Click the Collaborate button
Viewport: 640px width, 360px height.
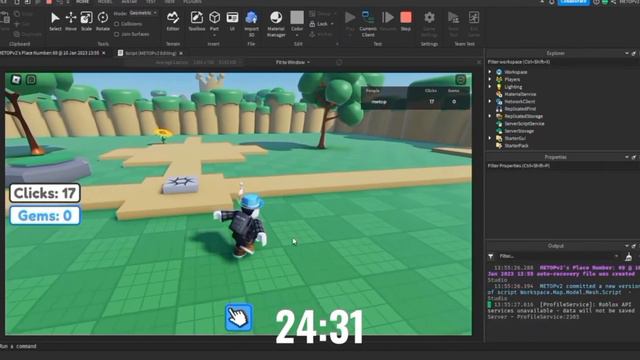tap(573, 2)
